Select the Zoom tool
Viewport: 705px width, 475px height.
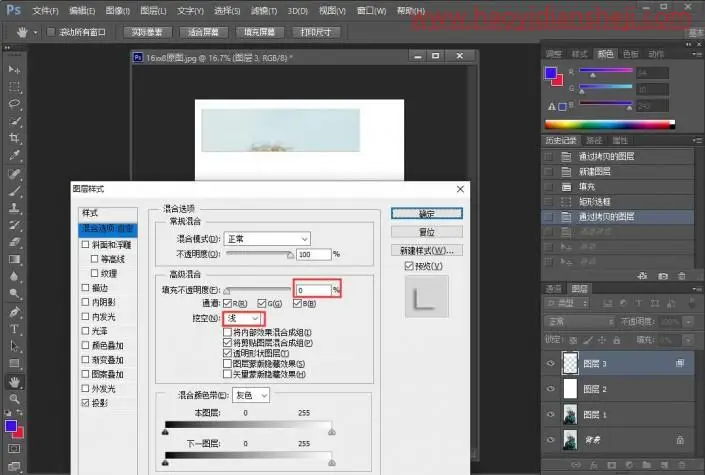pyautogui.click(x=14, y=399)
